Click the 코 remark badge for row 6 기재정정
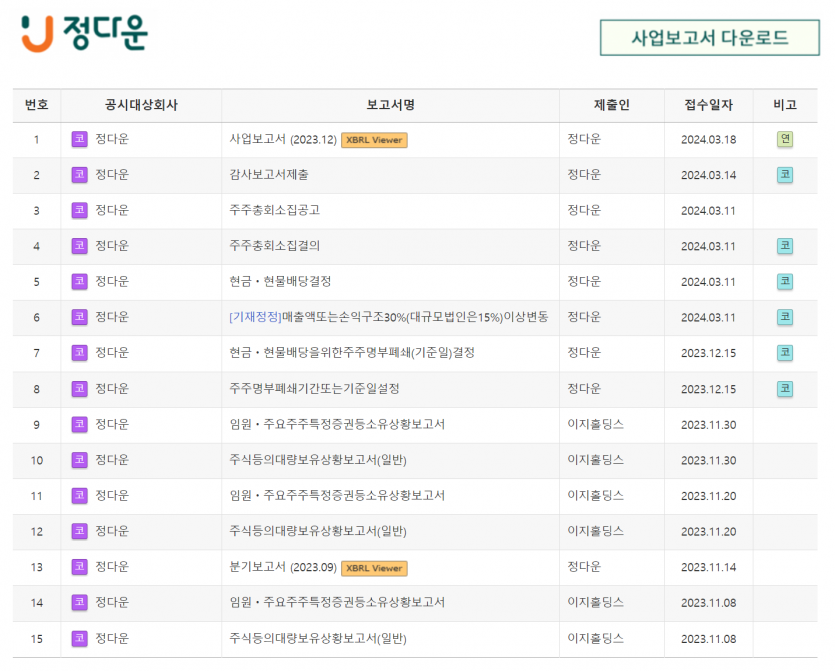Viewport: 835px width, 671px height. [x=784, y=317]
